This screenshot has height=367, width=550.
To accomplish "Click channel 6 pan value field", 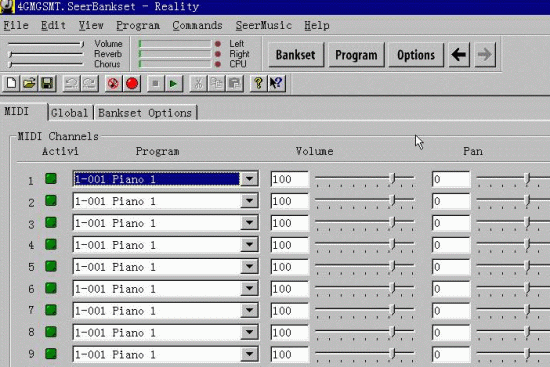I will (x=451, y=288).
